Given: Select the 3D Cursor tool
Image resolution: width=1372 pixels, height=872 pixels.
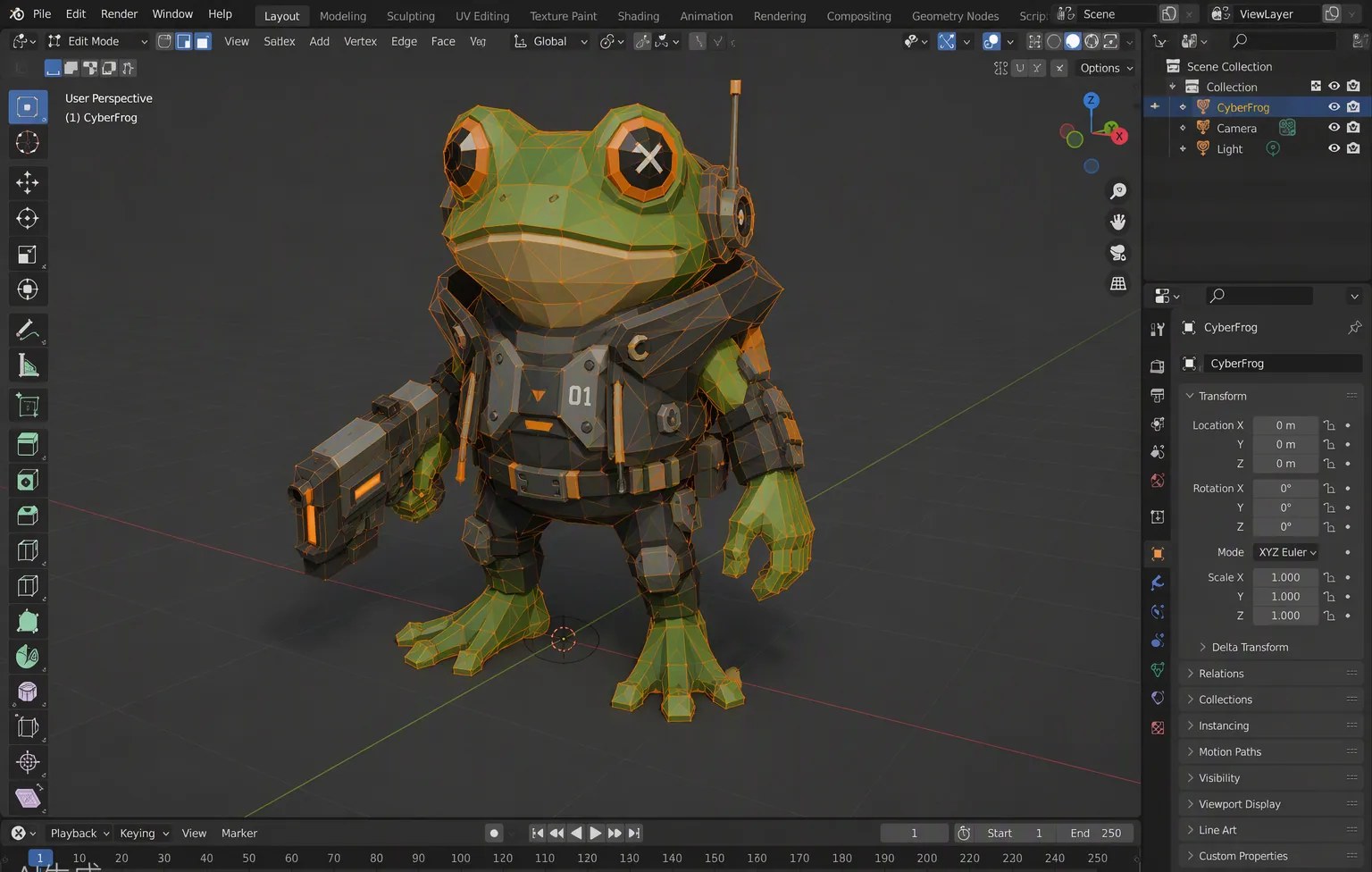Looking at the screenshot, I should coord(28,142).
